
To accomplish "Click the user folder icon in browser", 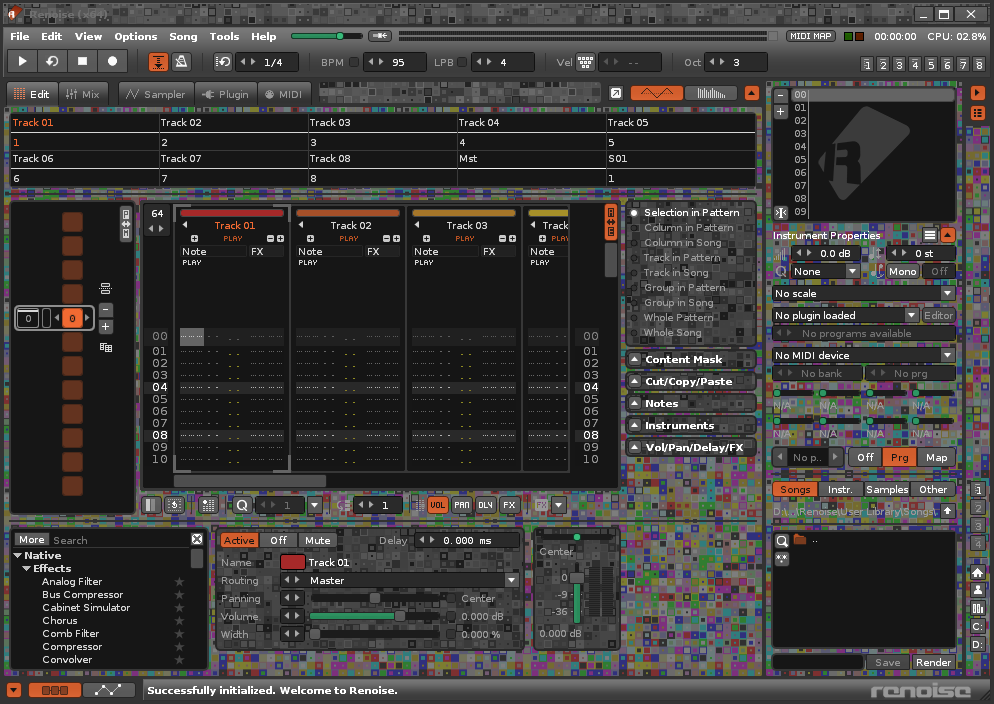I will [x=978, y=590].
